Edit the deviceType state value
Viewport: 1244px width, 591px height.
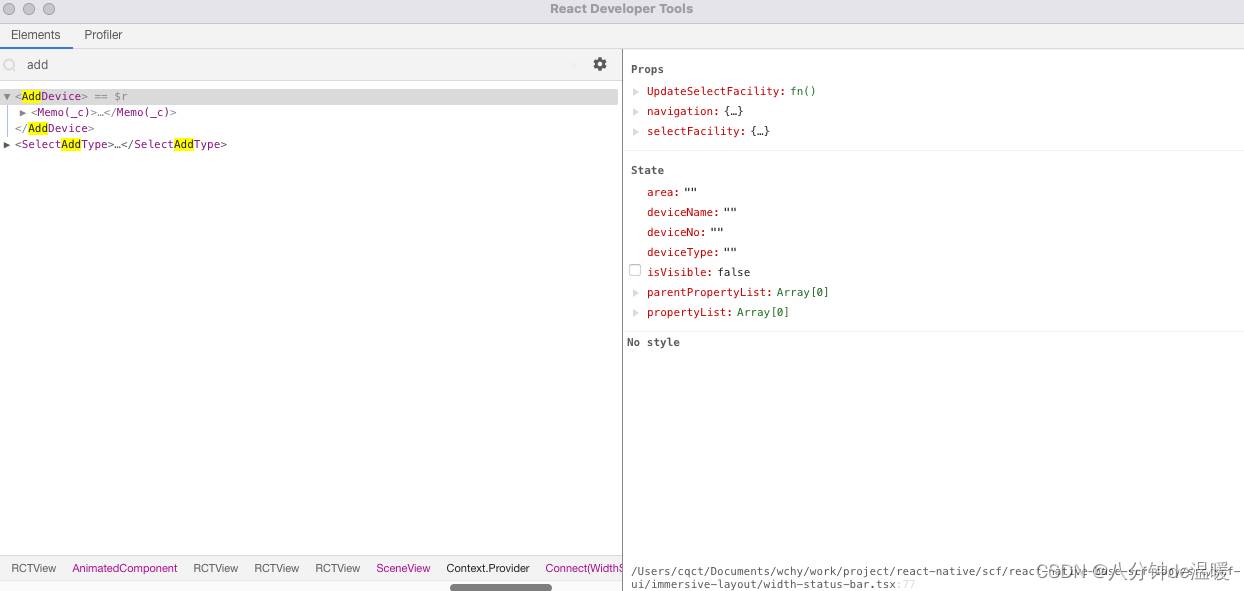730,252
